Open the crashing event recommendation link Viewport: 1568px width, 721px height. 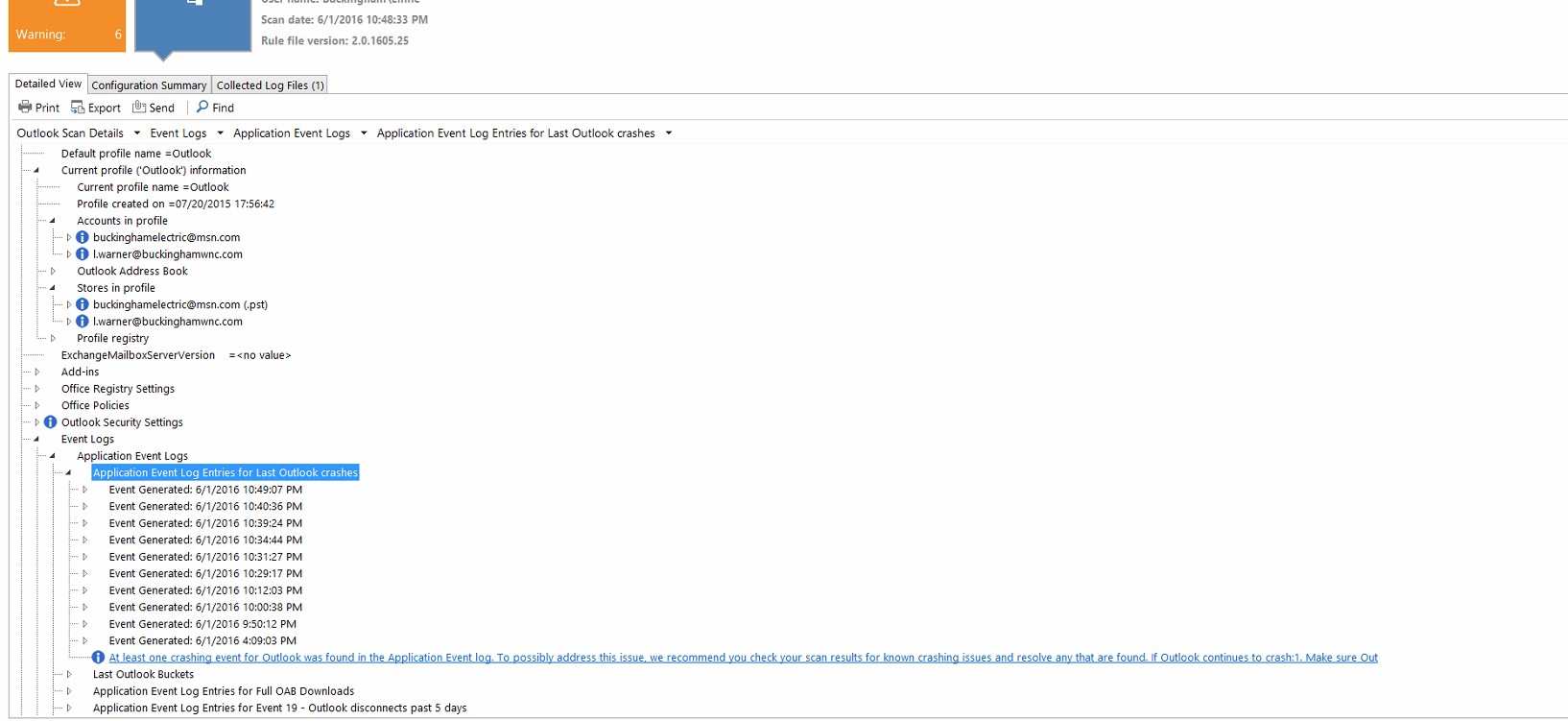click(x=743, y=658)
